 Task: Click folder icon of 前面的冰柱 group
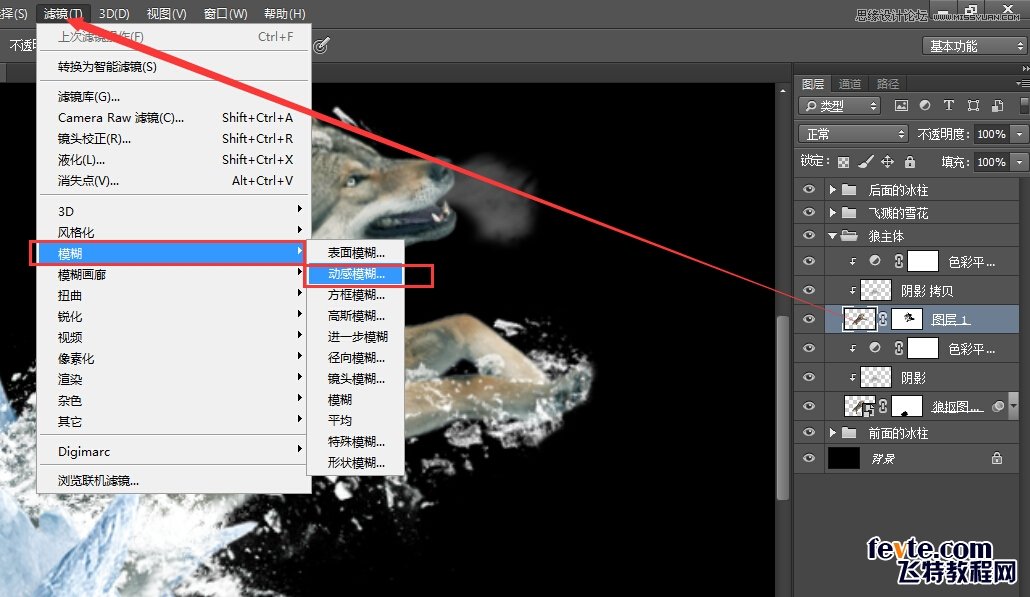point(849,432)
